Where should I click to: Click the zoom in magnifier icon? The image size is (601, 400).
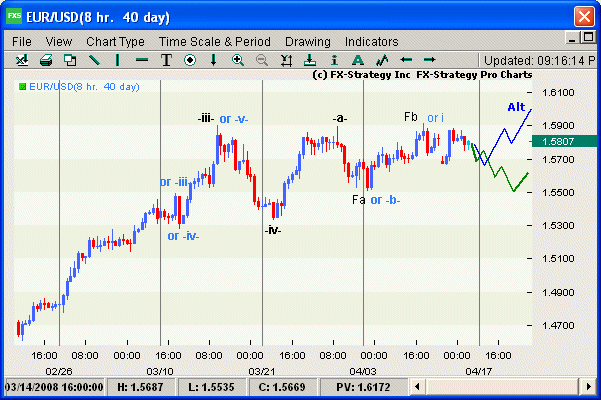pyautogui.click(x=238, y=60)
